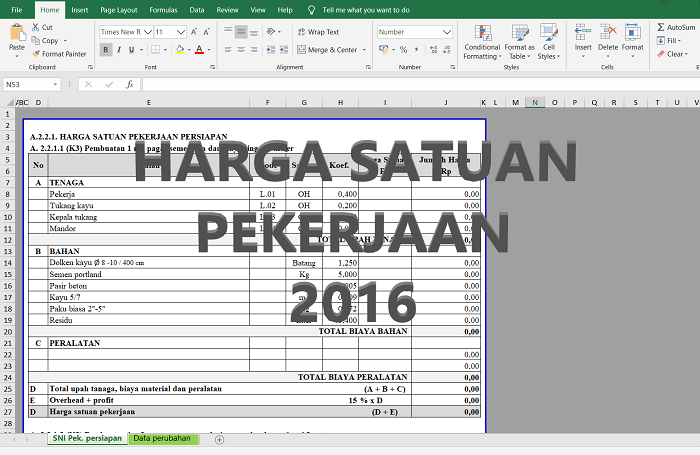Open the File menu
This screenshot has width=700, height=455.
tap(17, 10)
